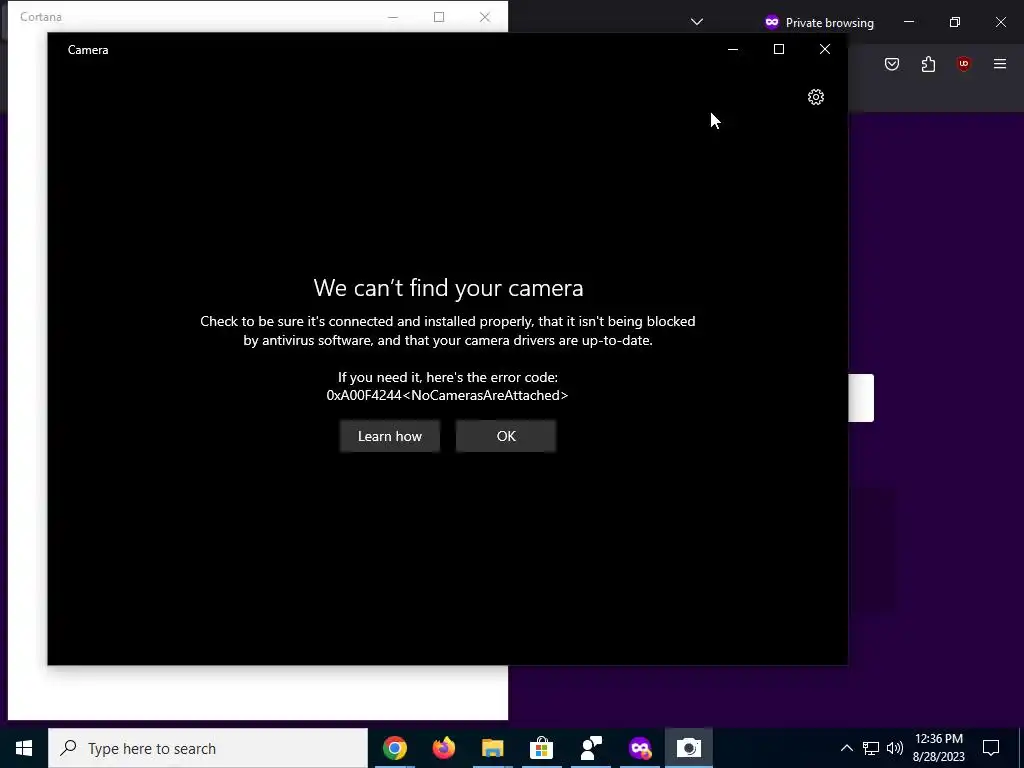Open Microsoft Store from taskbar
This screenshot has height=768, width=1024.
tap(542, 748)
